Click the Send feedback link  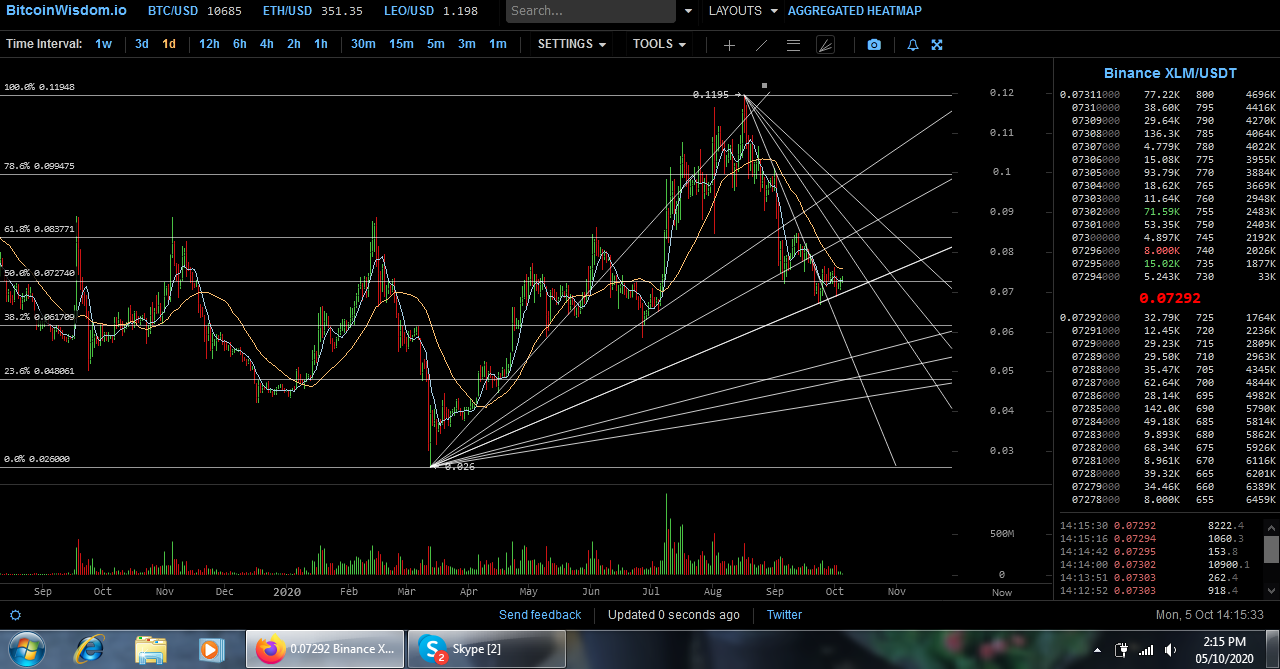click(x=540, y=615)
